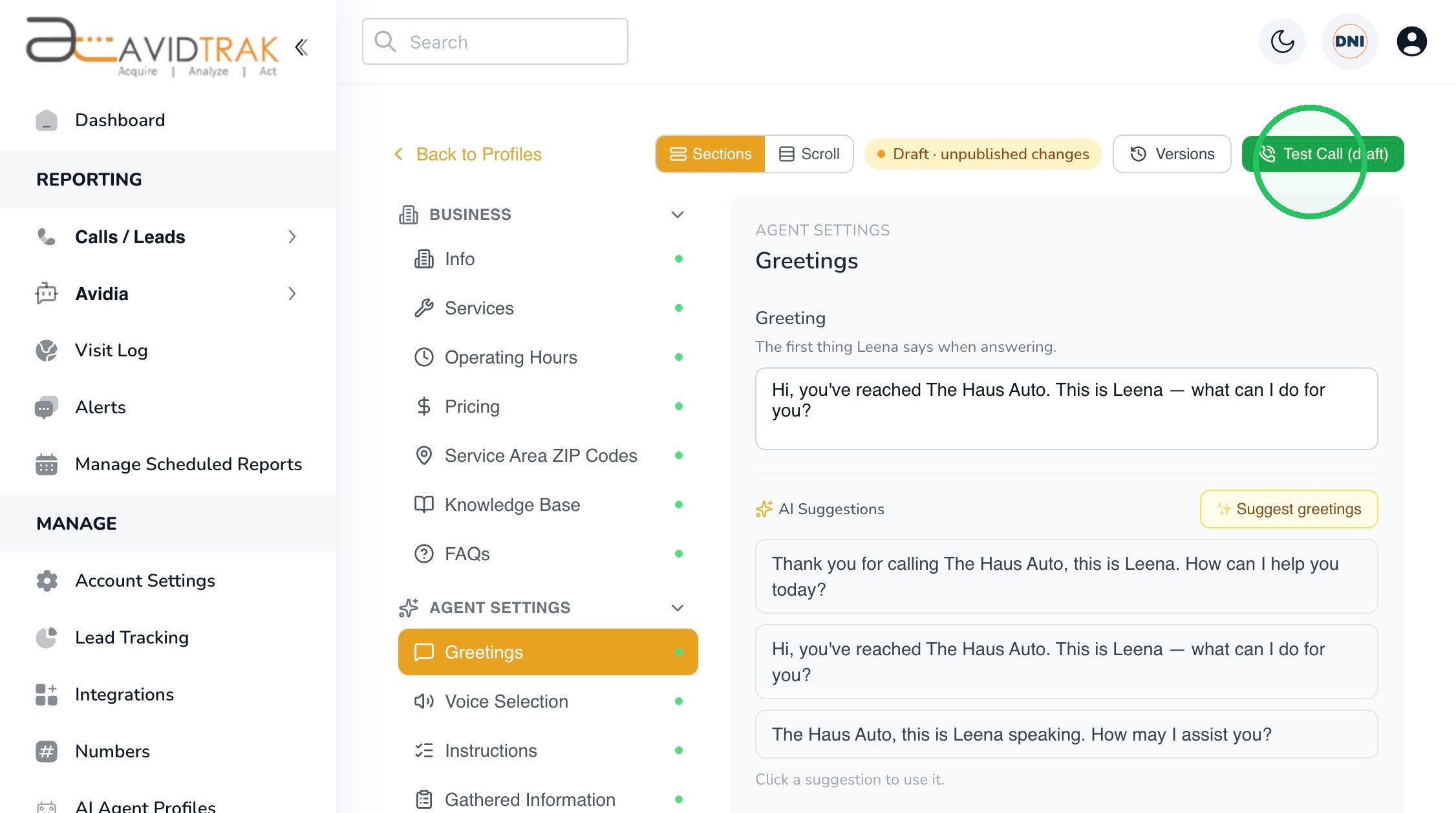Switch to Sections view
1456x813 pixels.
(x=711, y=154)
